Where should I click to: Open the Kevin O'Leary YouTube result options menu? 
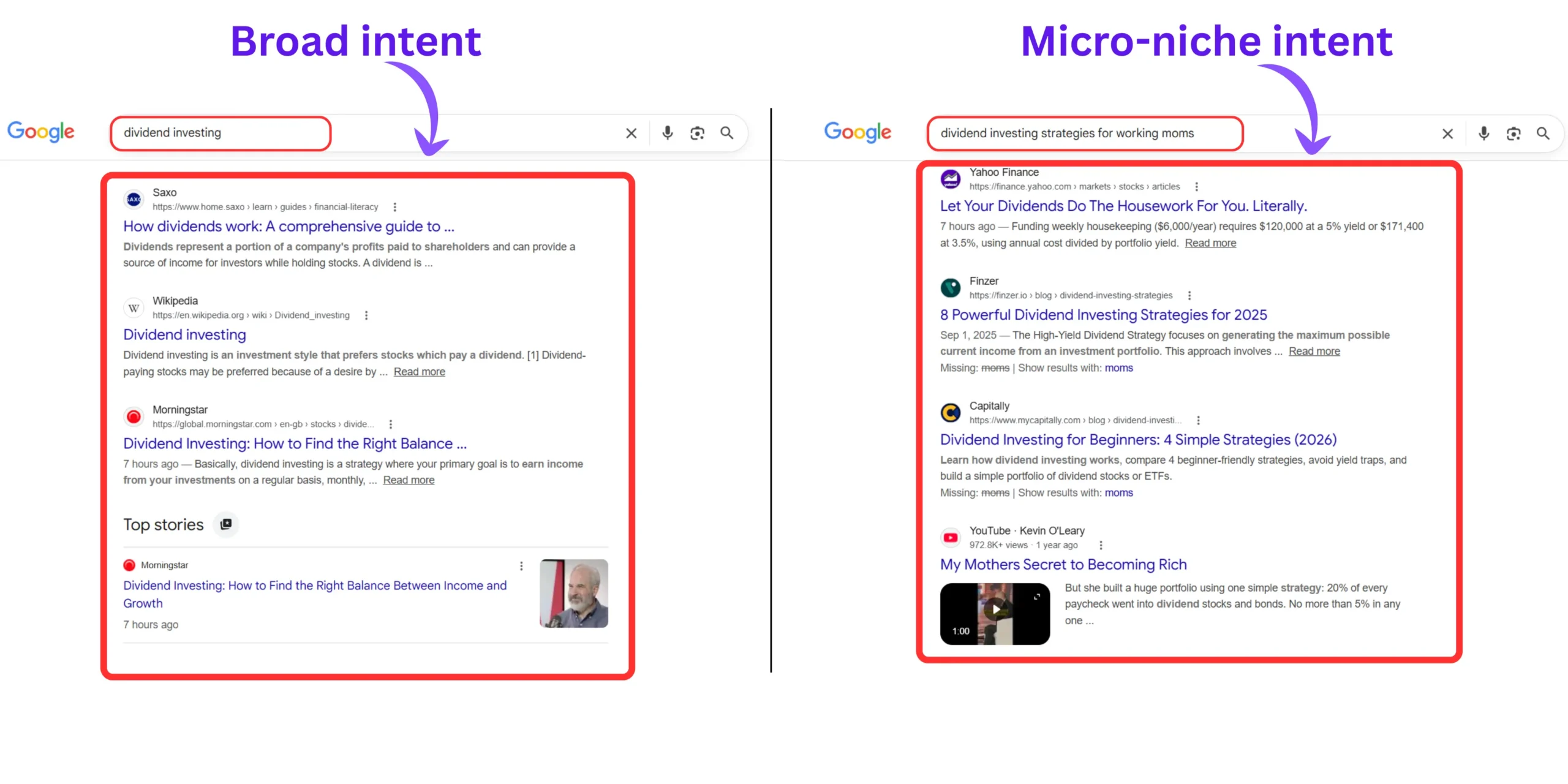1101,545
